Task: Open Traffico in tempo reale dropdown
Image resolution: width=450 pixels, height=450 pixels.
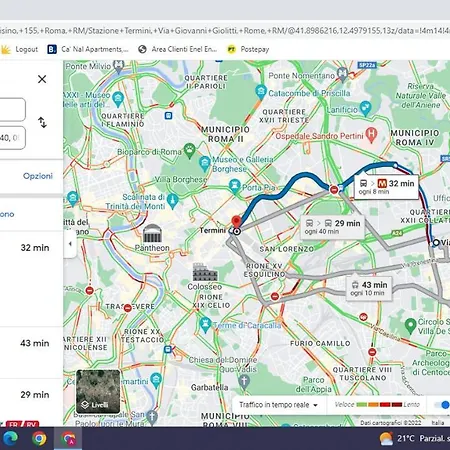Action: 278,405
